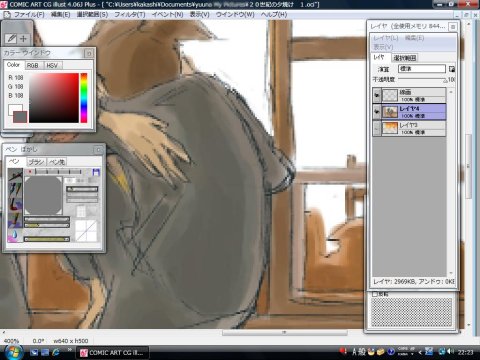Switch to the 選択範囲 tab in the layer panel
This screenshot has width=480, height=360.
coord(405,58)
